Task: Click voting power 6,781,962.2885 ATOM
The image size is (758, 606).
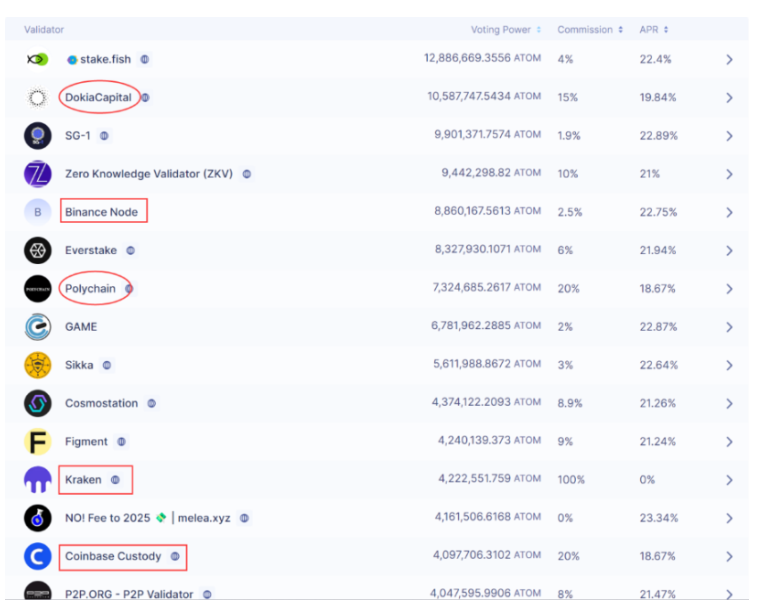Action: pos(486,326)
